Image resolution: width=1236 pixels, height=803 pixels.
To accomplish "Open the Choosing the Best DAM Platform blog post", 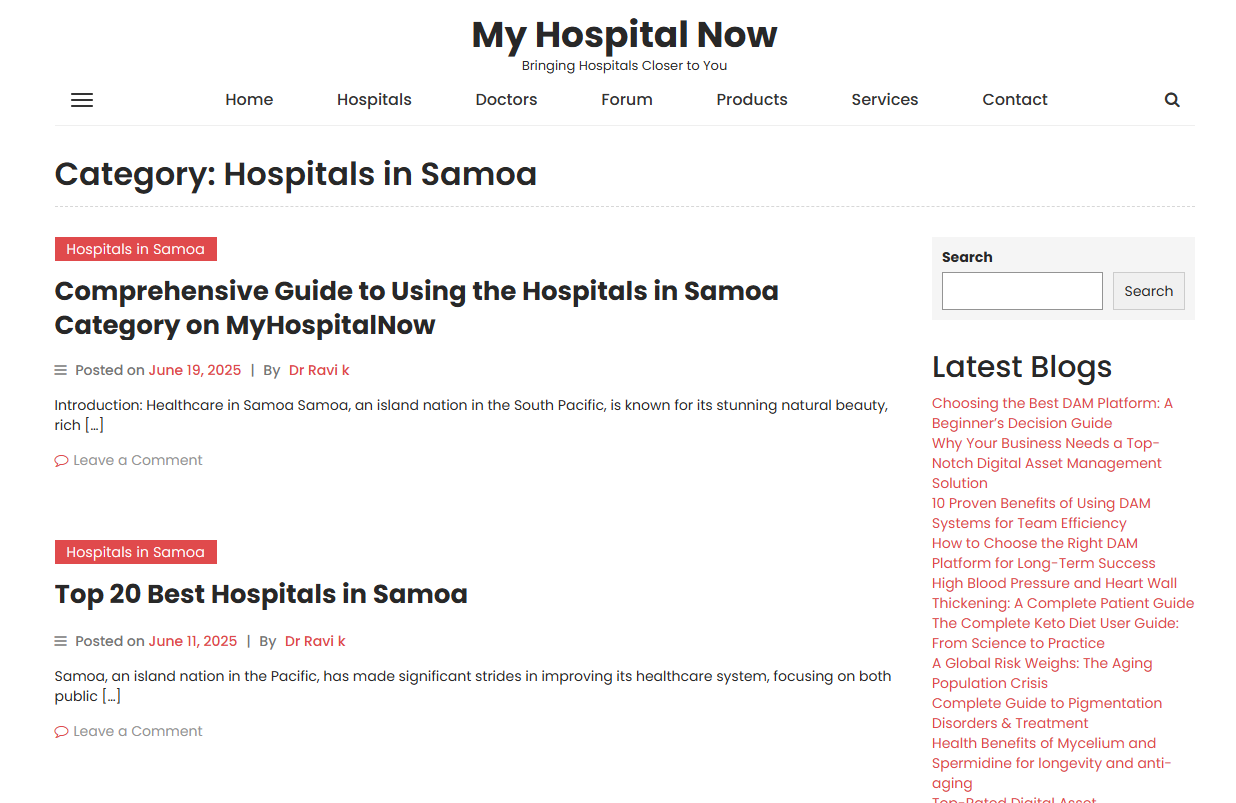I will click(x=1052, y=412).
